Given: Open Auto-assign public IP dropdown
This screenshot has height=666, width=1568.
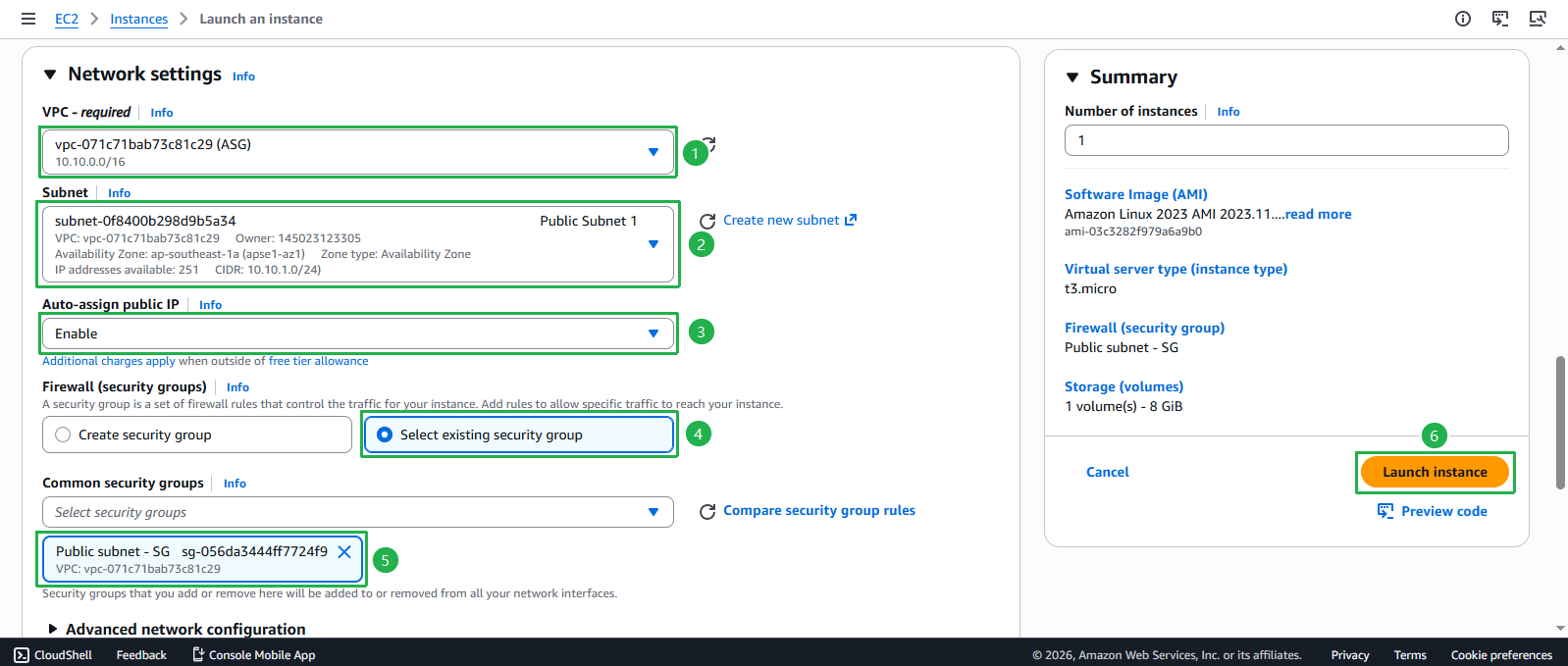Looking at the screenshot, I should click(358, 333).
